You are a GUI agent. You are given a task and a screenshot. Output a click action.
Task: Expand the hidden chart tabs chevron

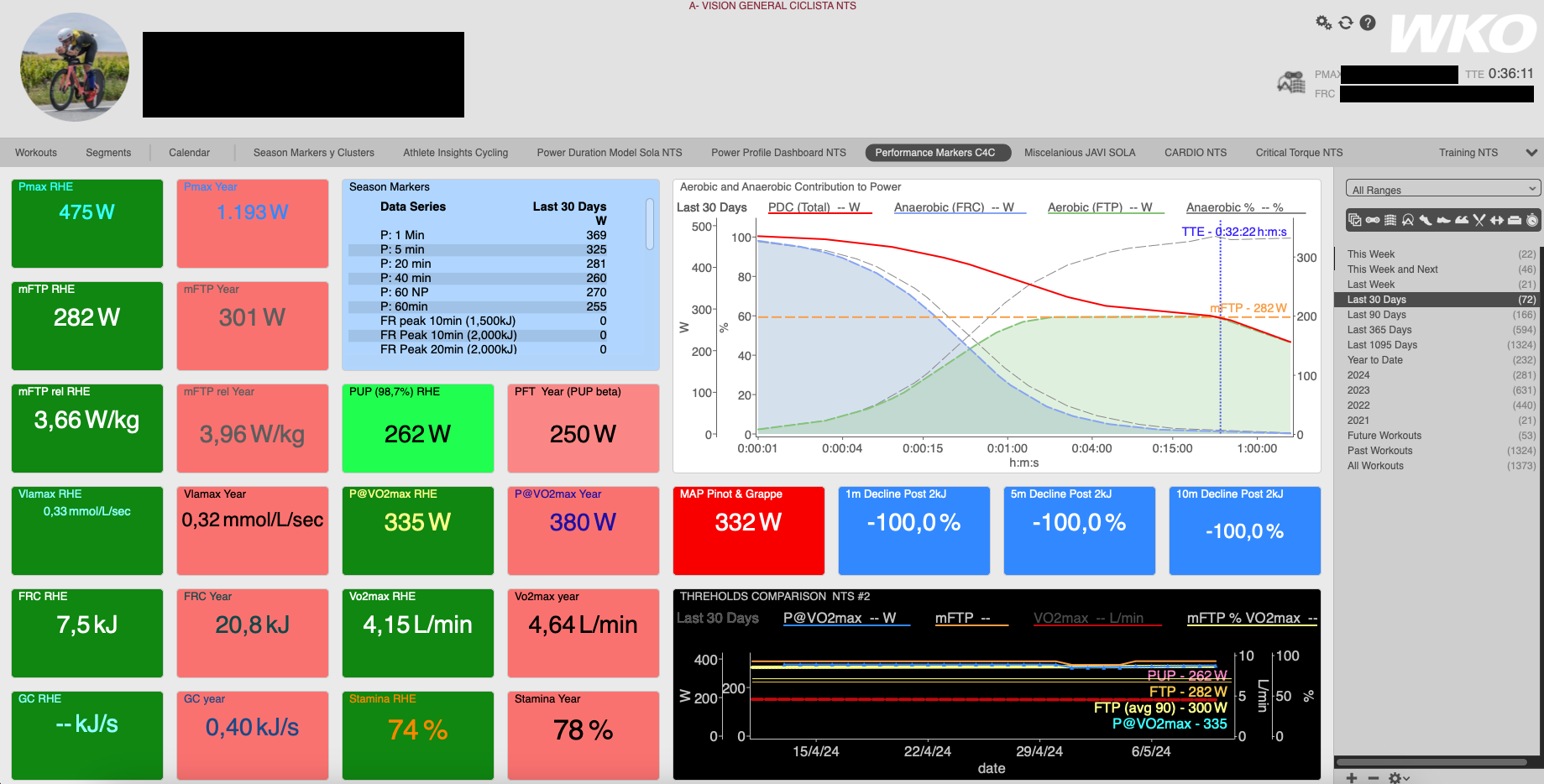1531,153
